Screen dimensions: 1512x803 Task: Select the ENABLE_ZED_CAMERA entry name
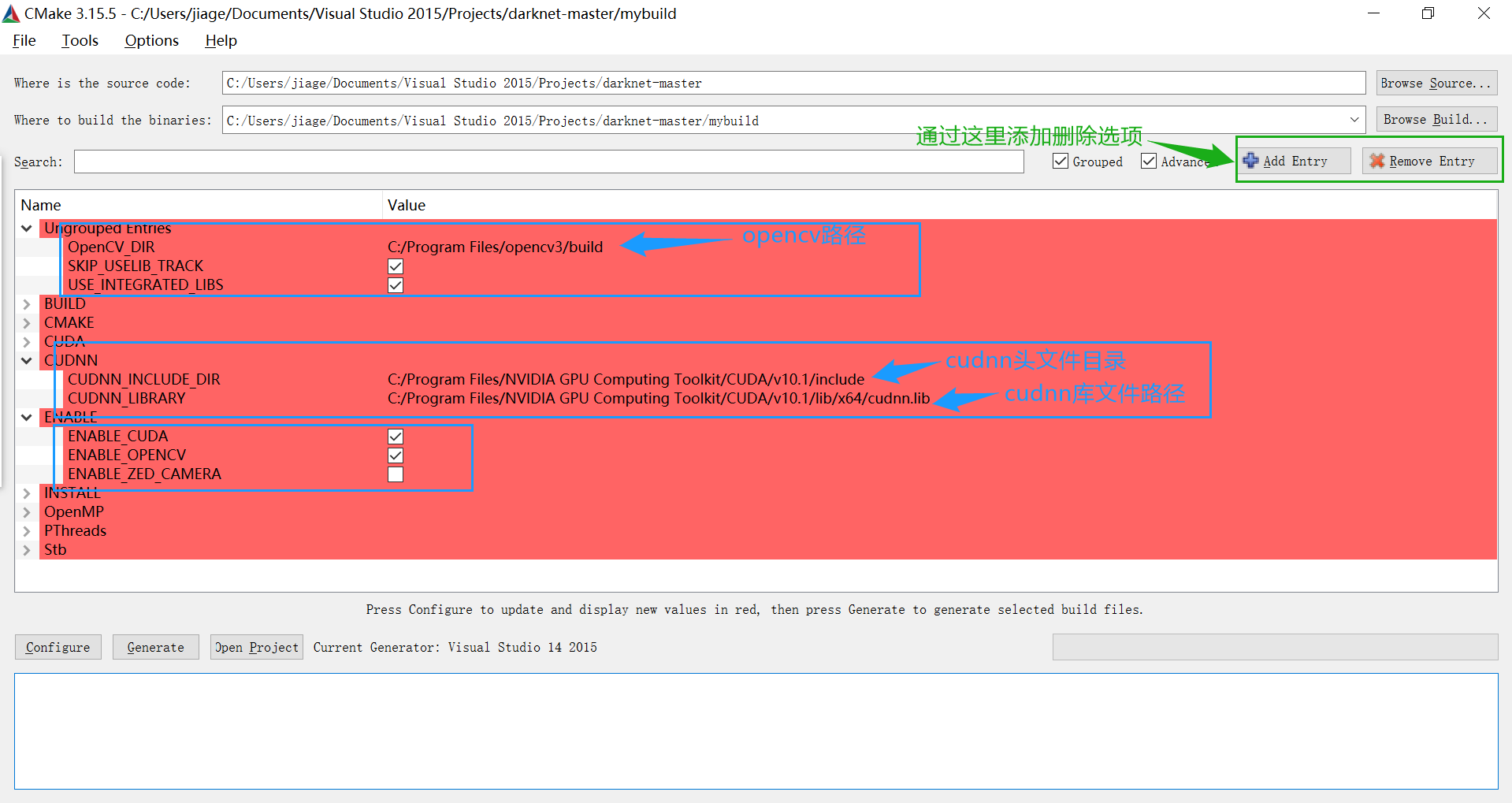point(144,474)
